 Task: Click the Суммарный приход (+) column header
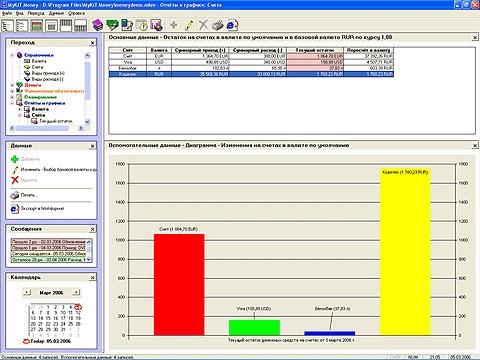[x=200, y=50]
